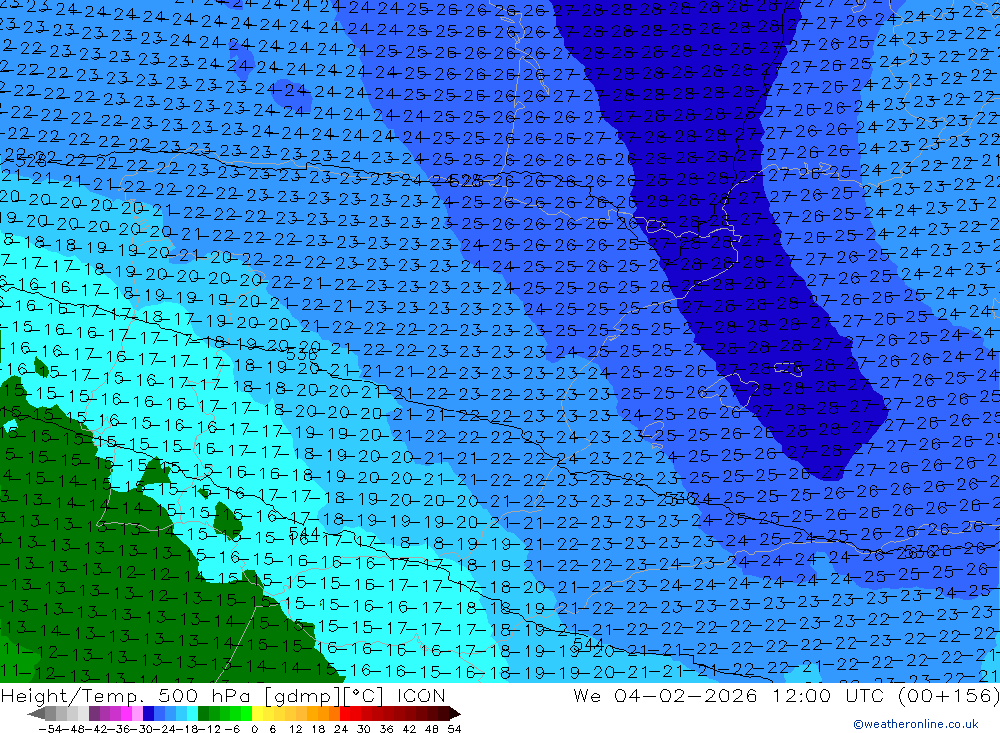Click the "48" legend tick label
The width and height of the screenshot is (1000, 733).
(432, 729)
